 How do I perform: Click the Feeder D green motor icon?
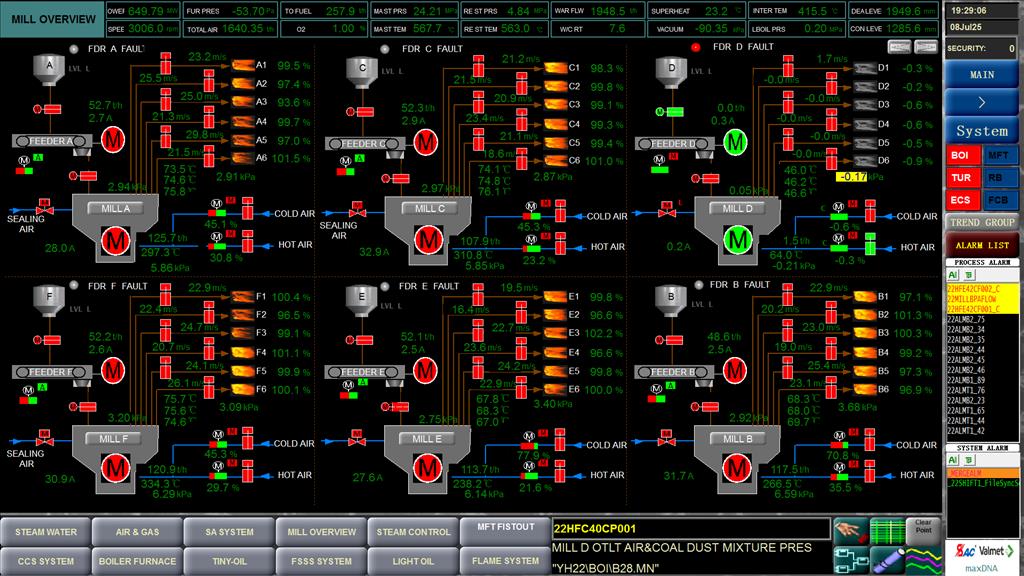pos(737,141)
